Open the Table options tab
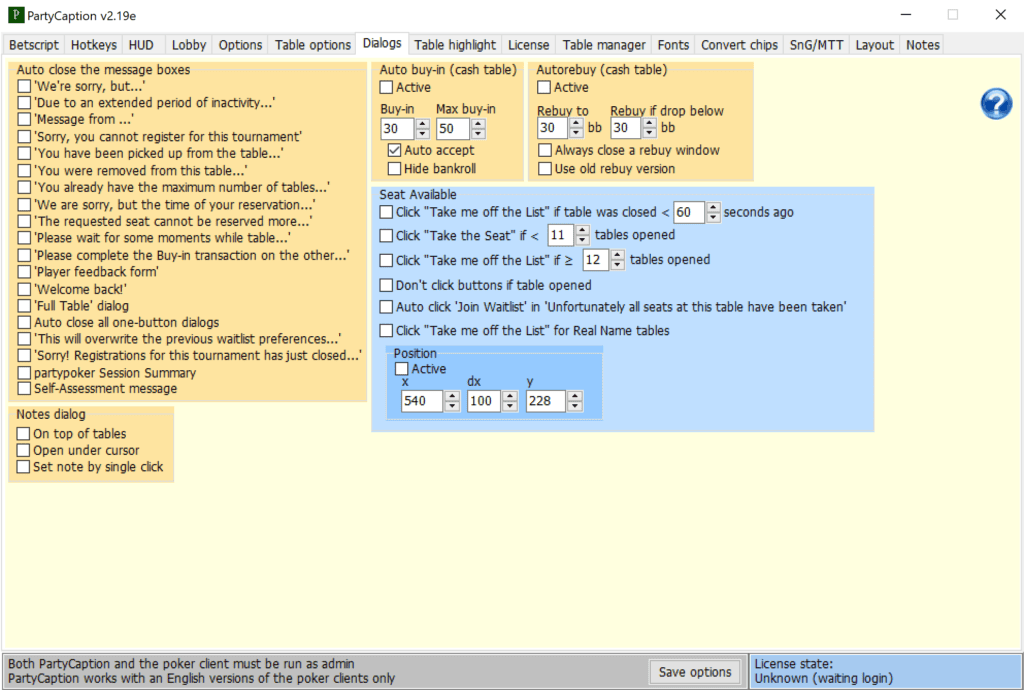Image resolution: width=1024 pixels, height=690 pixels. pos(312,45)
